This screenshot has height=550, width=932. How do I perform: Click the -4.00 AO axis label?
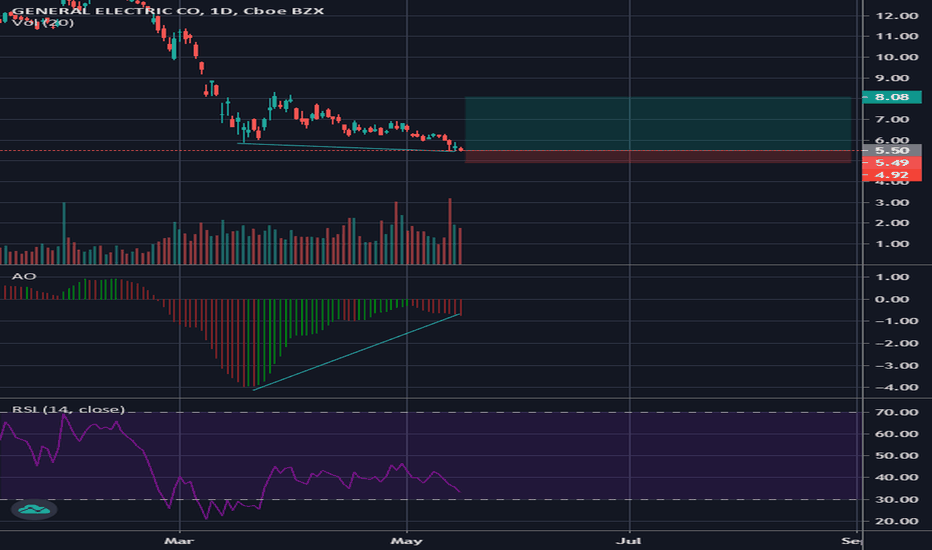click(896, 387)
